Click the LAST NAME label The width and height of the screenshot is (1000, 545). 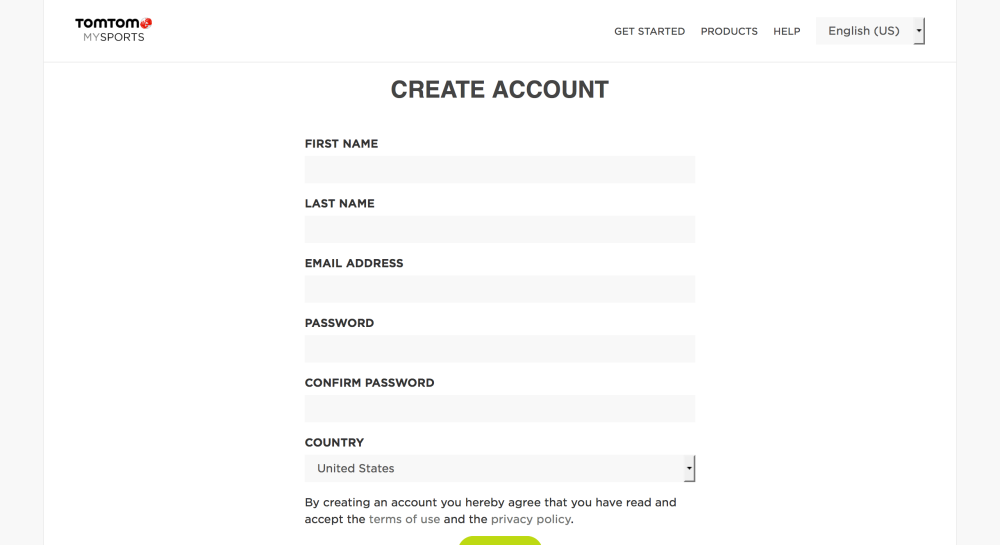(339, 203)
